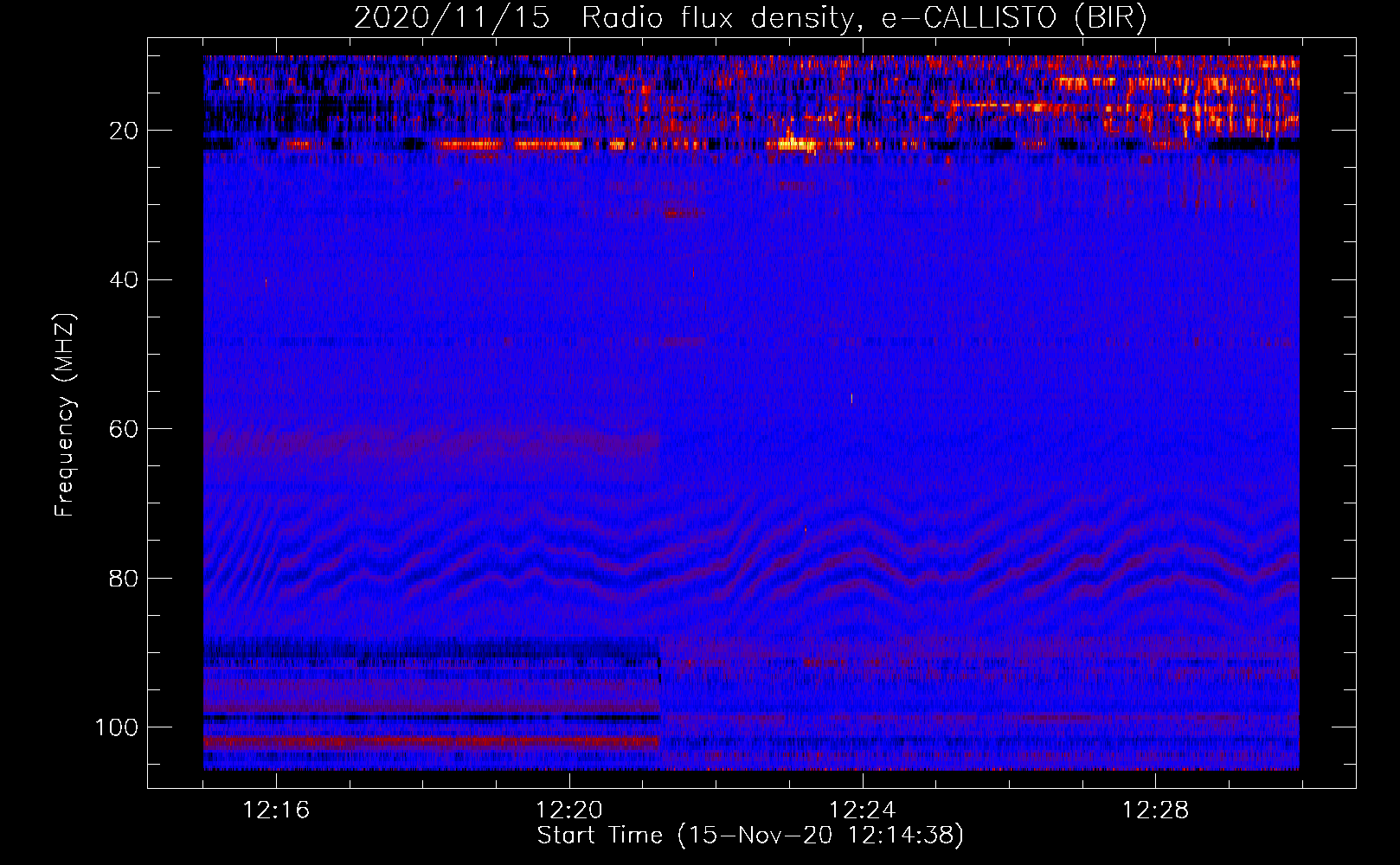Click the '12:24' time tick label
The height and width of the screenshot is (865, 1400).
click(x=863, y=811)
